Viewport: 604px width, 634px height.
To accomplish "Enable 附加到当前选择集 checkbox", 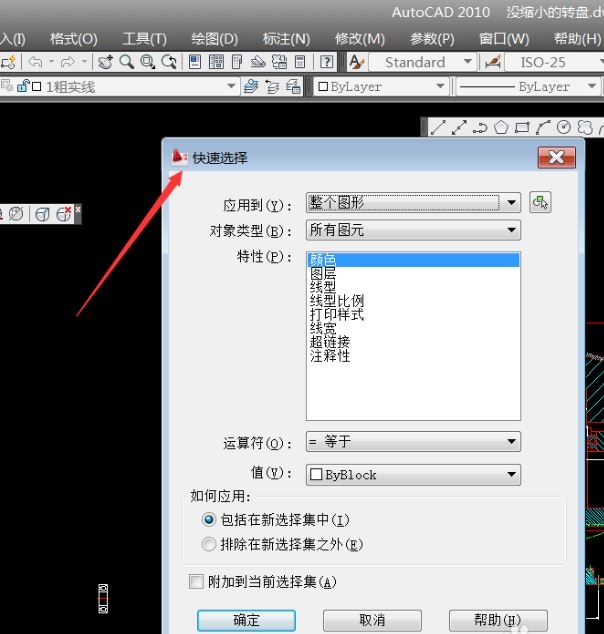I will pyautogui.click(x=196, y=581).
